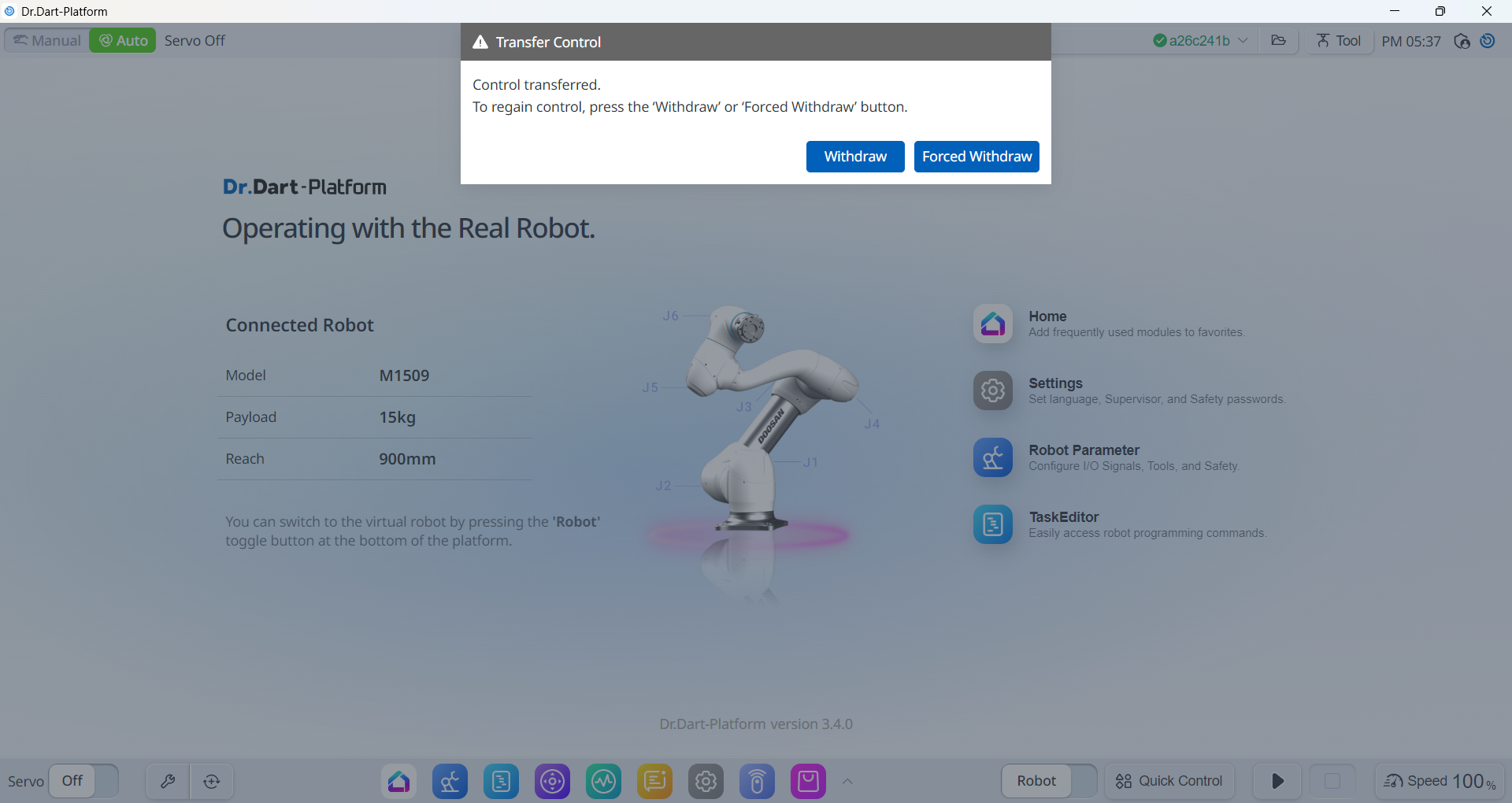Click the Withdraw button in the dialog

click(855, 157)
